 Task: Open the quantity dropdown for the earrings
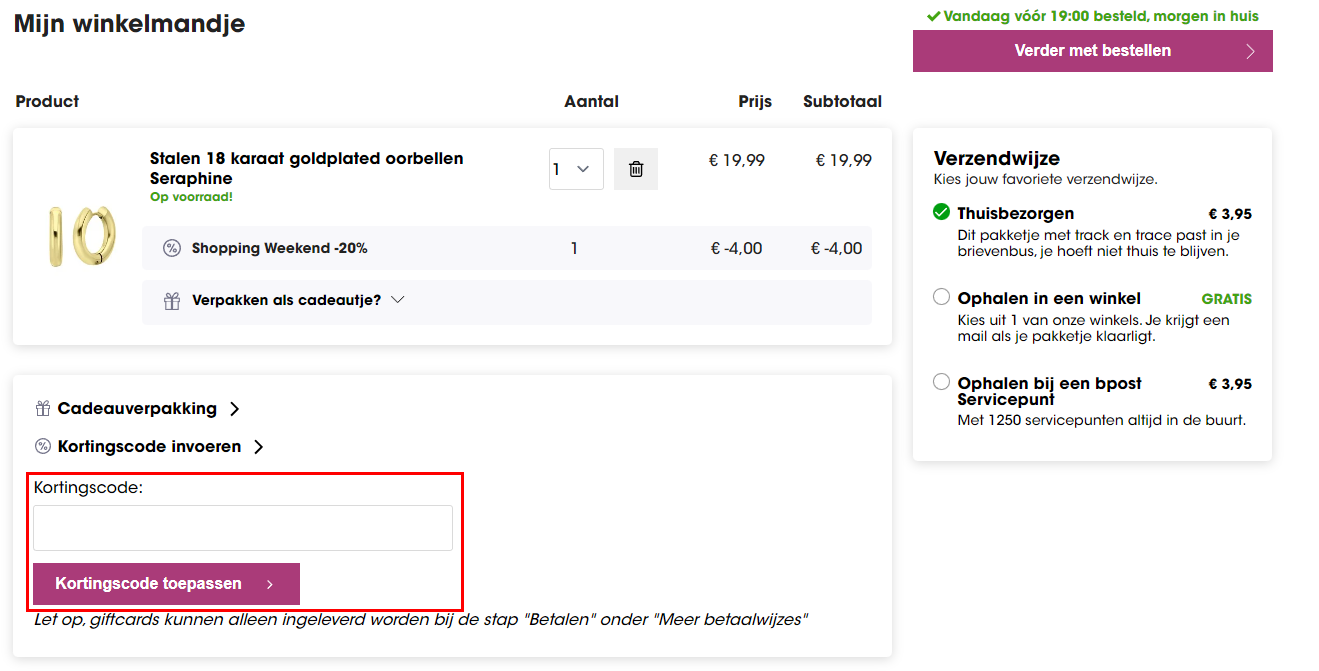coord(576,169)
